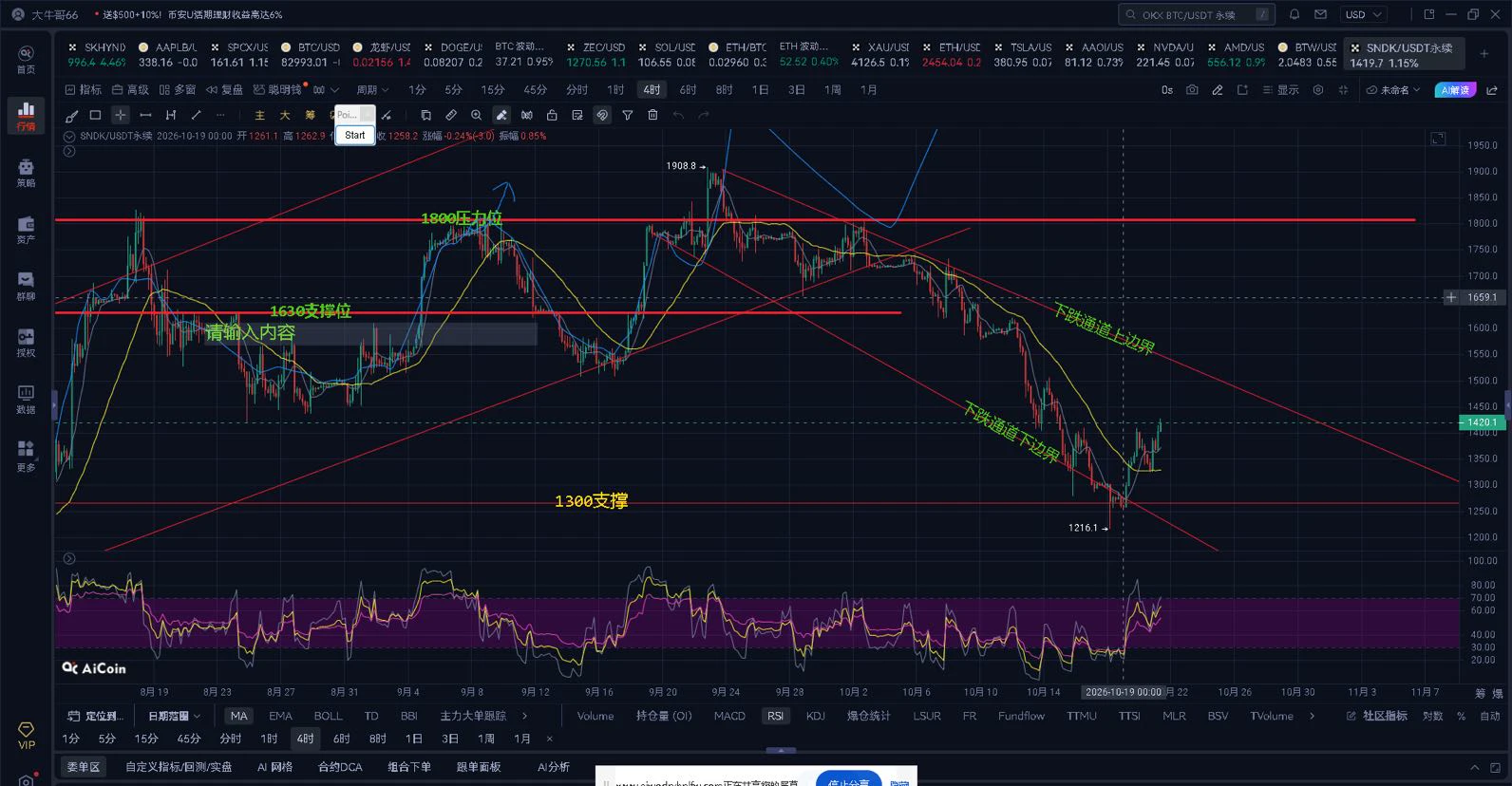Image resolution: width=1512 pixels, height=786 pixels.
Task: Toggle the EMA overlay indicator
Action: coord(280,716)
